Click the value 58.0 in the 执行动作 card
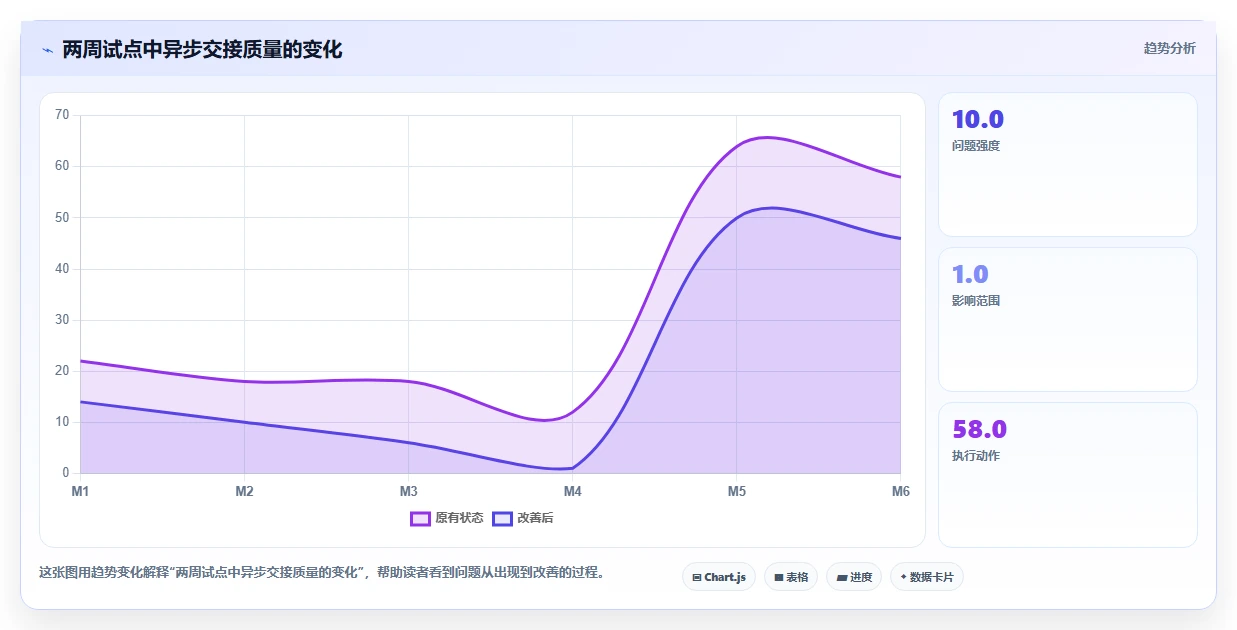This screenshot has width=1237, height=630. pos(979,430)
